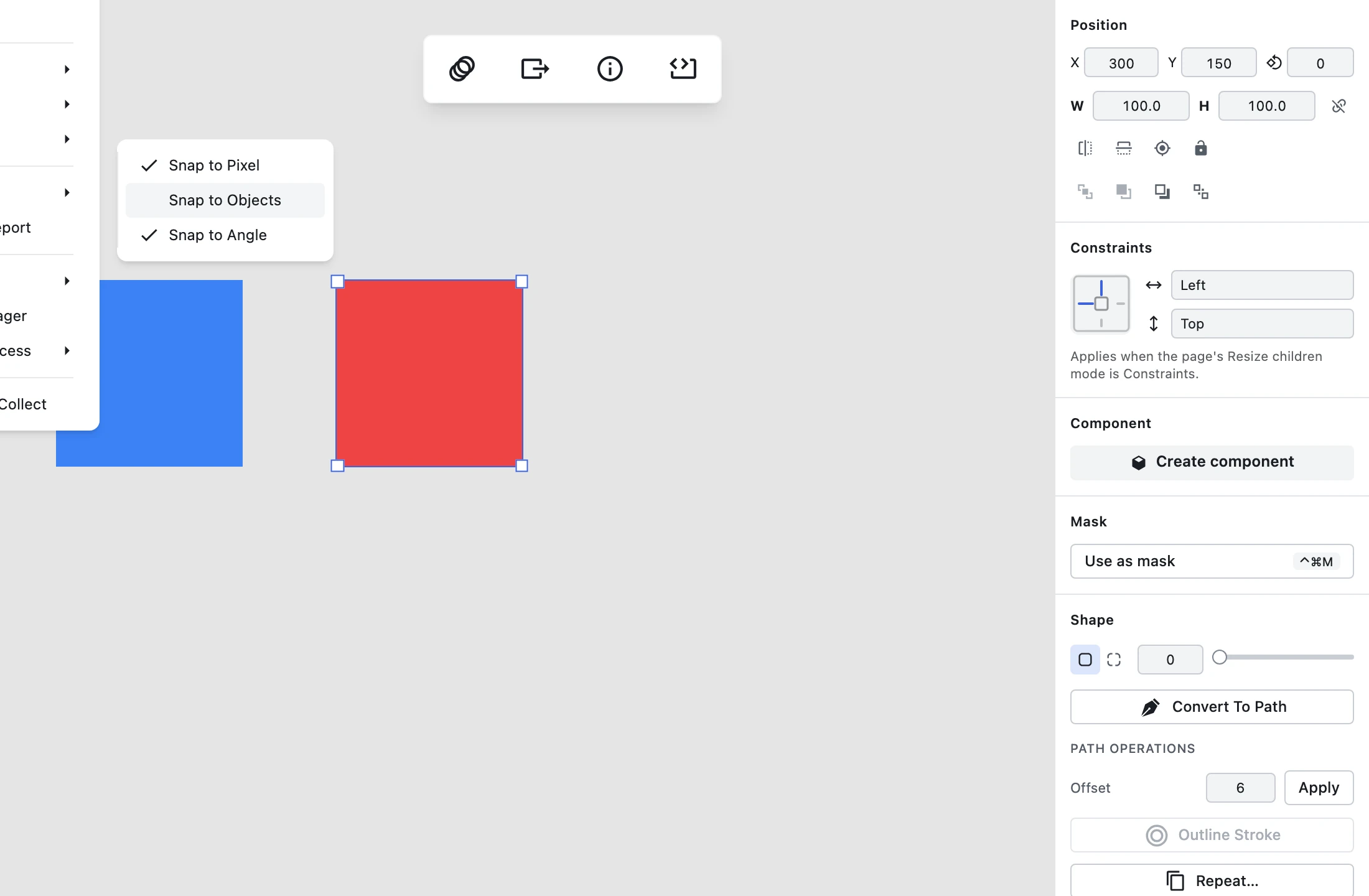Click Use as mask button
The width and height of the screenshot is (1369, 896).
[1212, 561]
